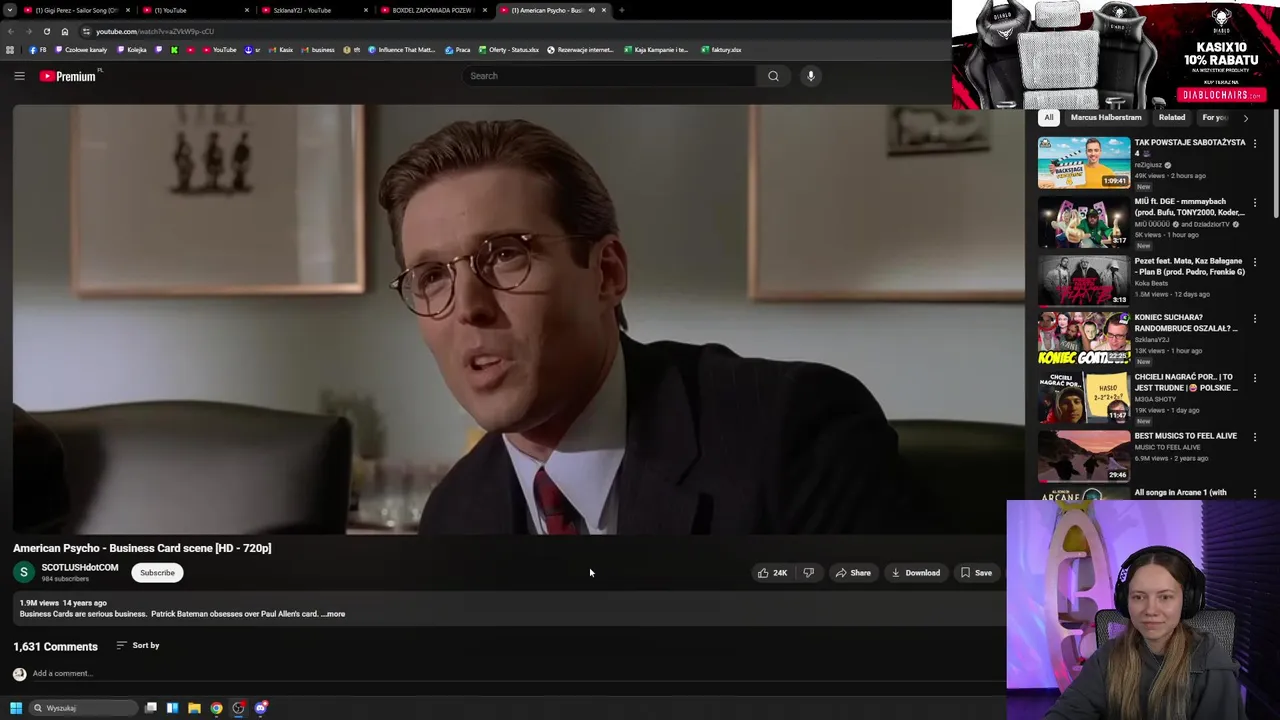Start voice search with microphone icon

(x=811, y=76)
